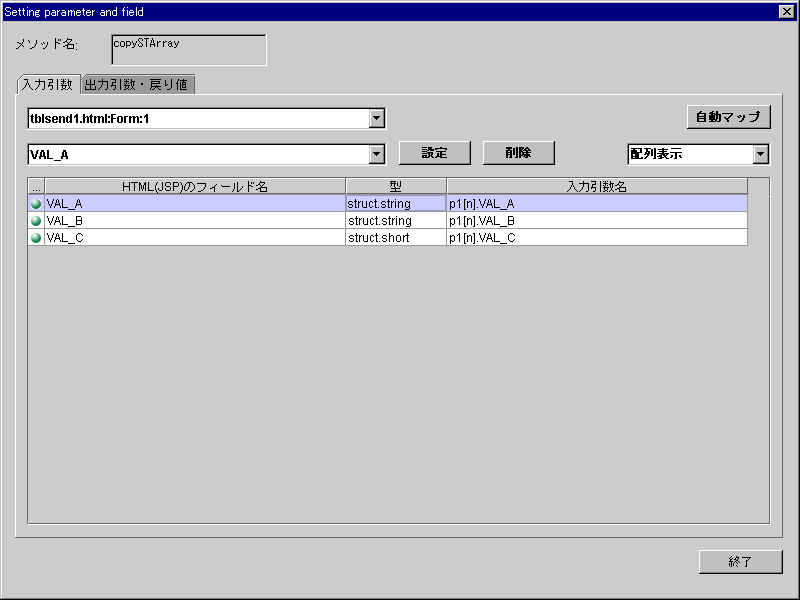The height and width of the screenshot is (600, 800).
Task: Expand the tblsend1.html:Form:1 dropdown
Action: (x=376, y=119)
